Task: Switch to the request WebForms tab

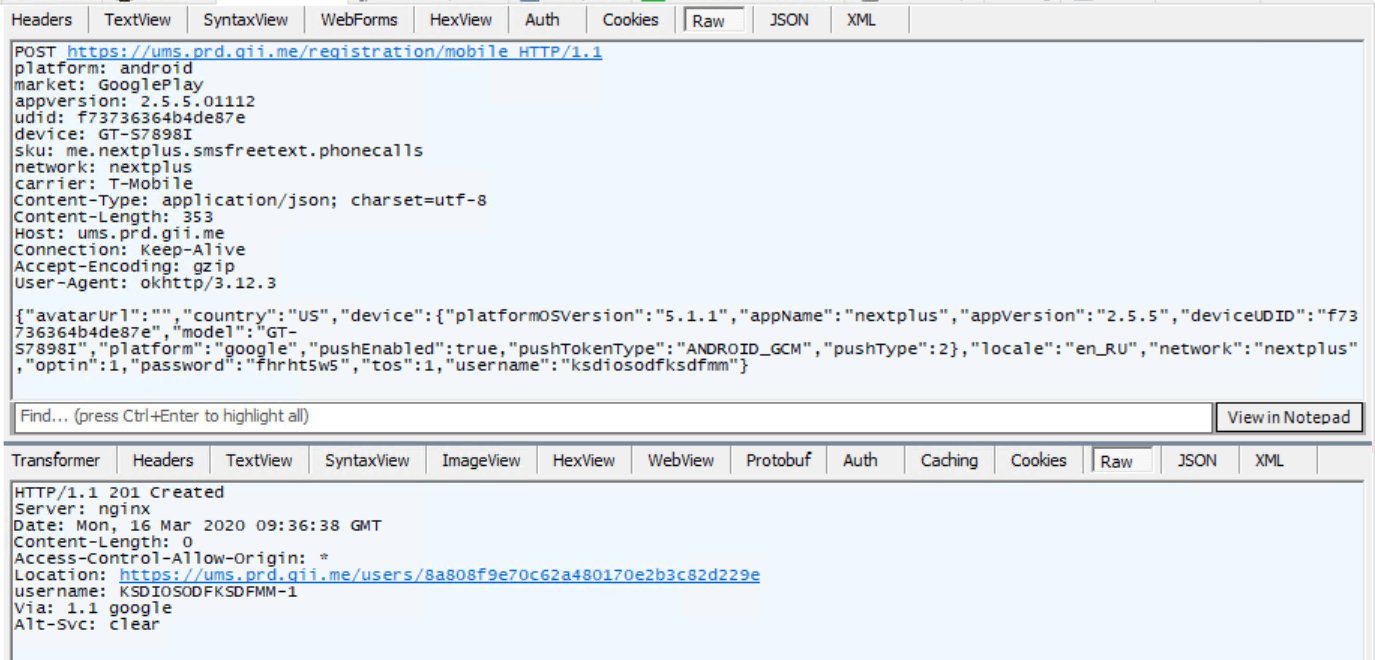Action: point(359,20)
